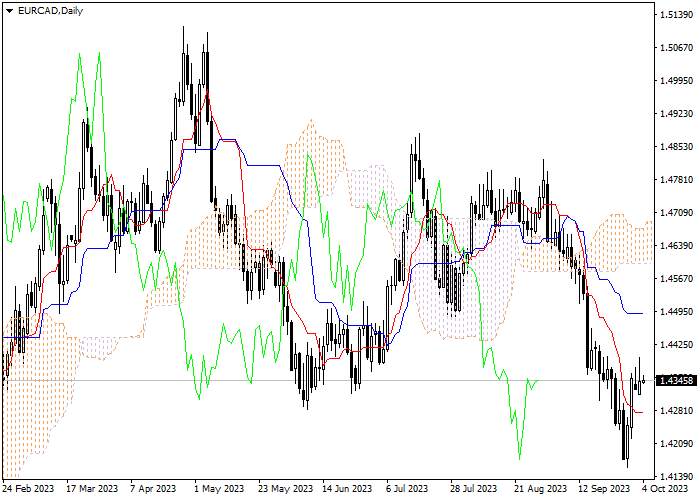The height and width of the screenshot is (500, 700).
Task: Click the 1.42090 price axis label
Action: point(677,444)
